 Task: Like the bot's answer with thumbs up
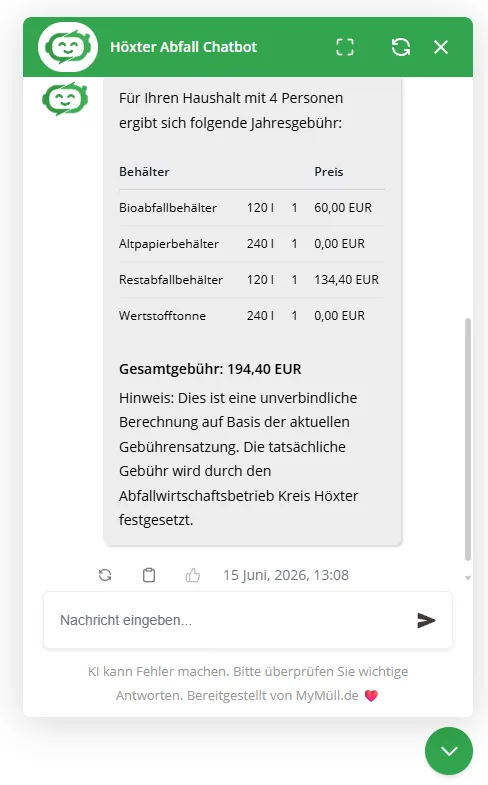[x=193, y=575]
